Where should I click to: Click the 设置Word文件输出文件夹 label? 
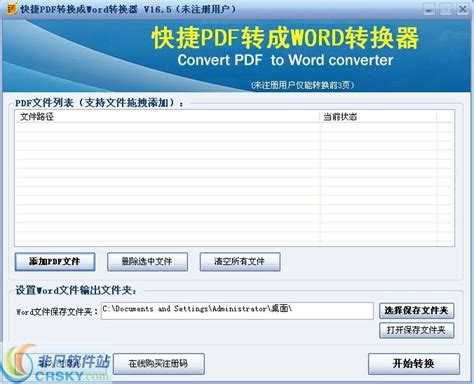click(76, 290)
